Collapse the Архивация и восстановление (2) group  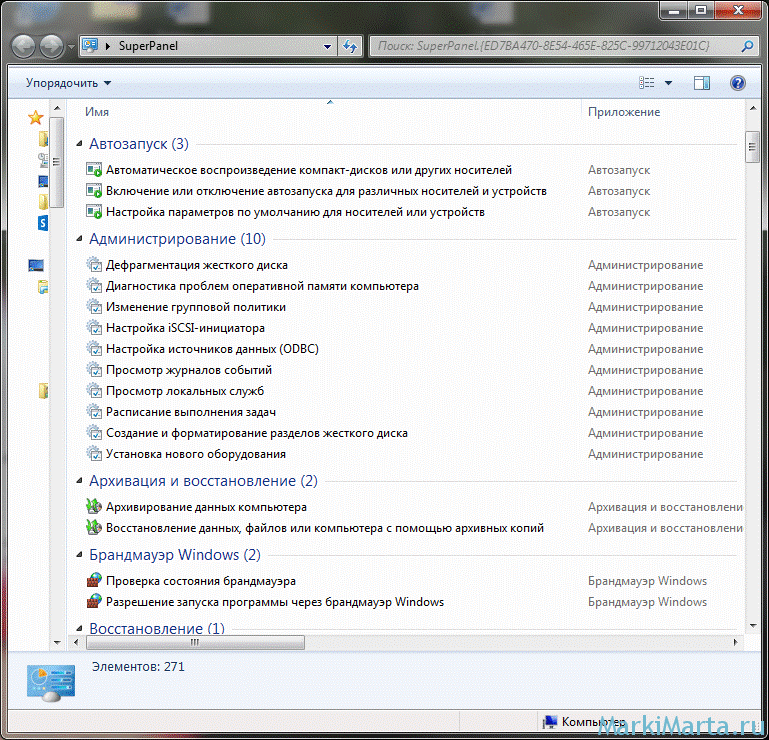79,481
